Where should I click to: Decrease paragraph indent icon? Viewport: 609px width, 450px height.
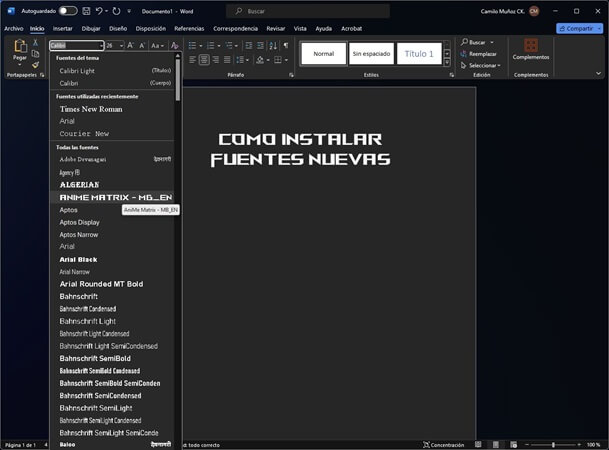[249, 46]
